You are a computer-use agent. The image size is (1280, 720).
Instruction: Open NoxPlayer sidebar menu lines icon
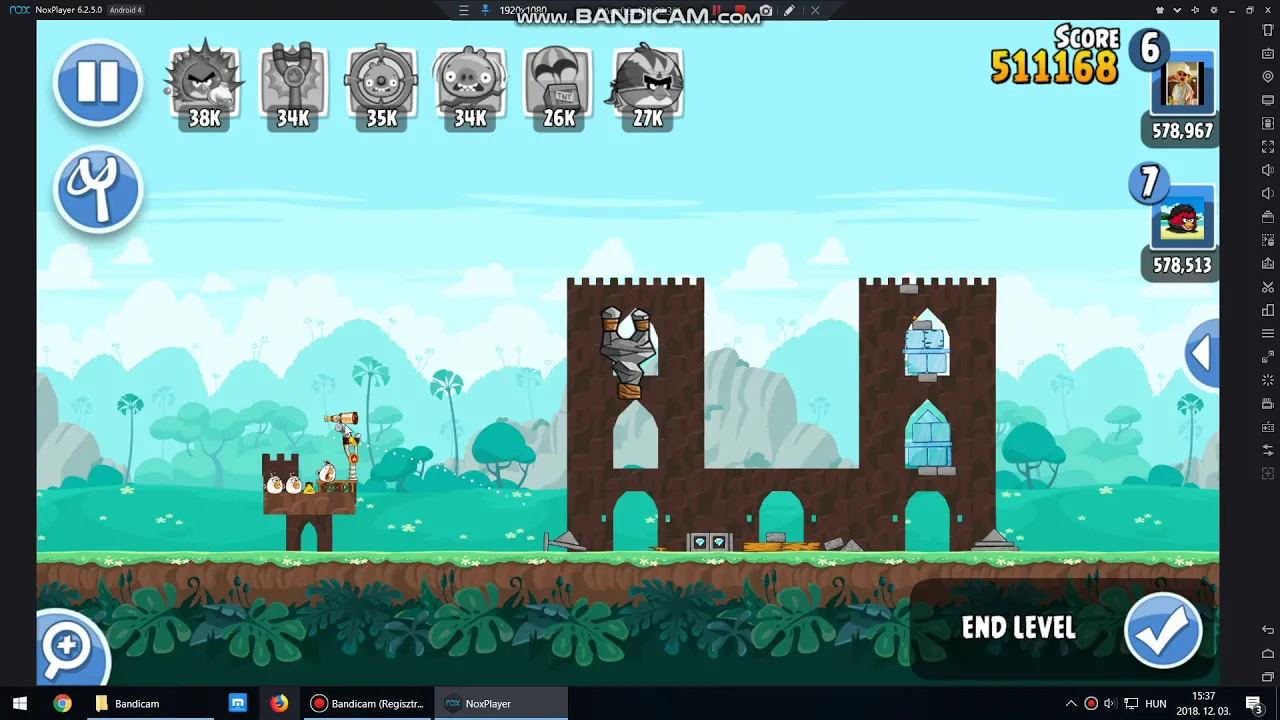point(1268,333)
